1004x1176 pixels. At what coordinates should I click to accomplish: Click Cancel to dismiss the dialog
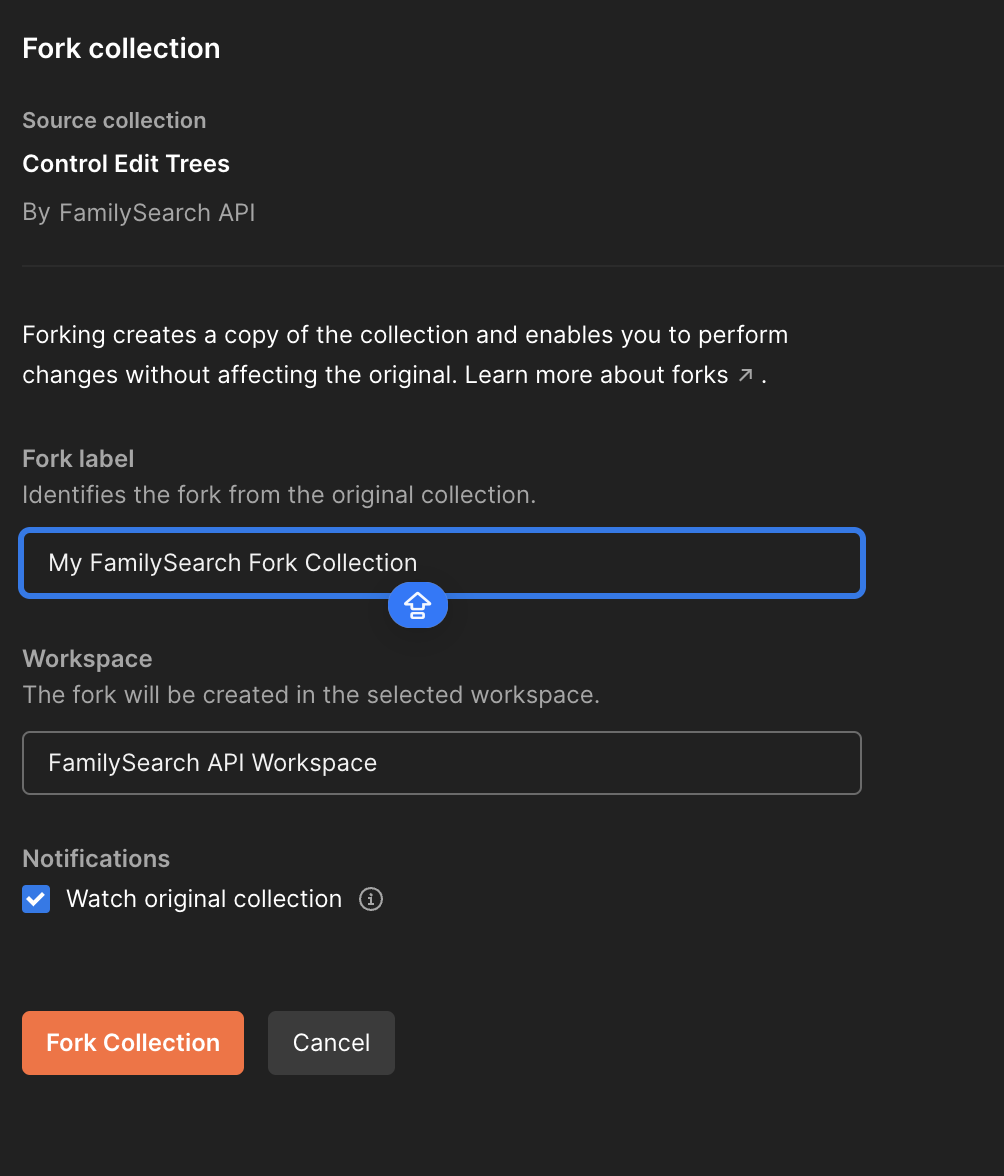[331, 1042]
